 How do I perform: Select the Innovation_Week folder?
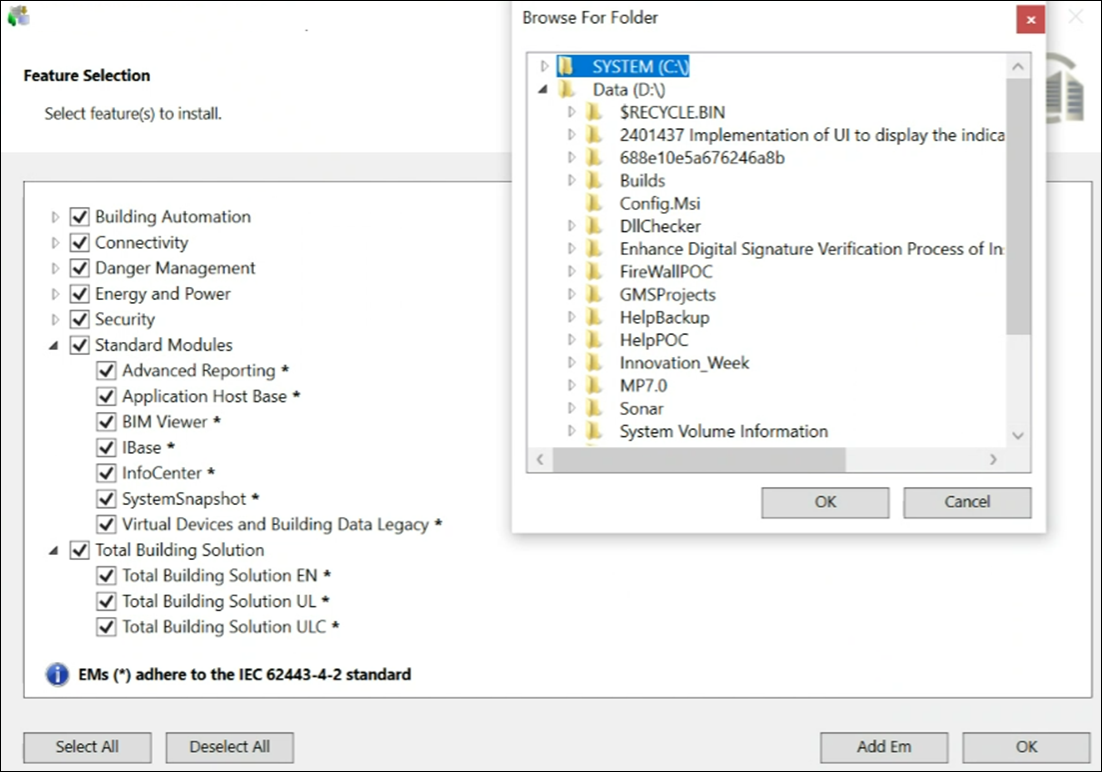(x=684, y=363)
